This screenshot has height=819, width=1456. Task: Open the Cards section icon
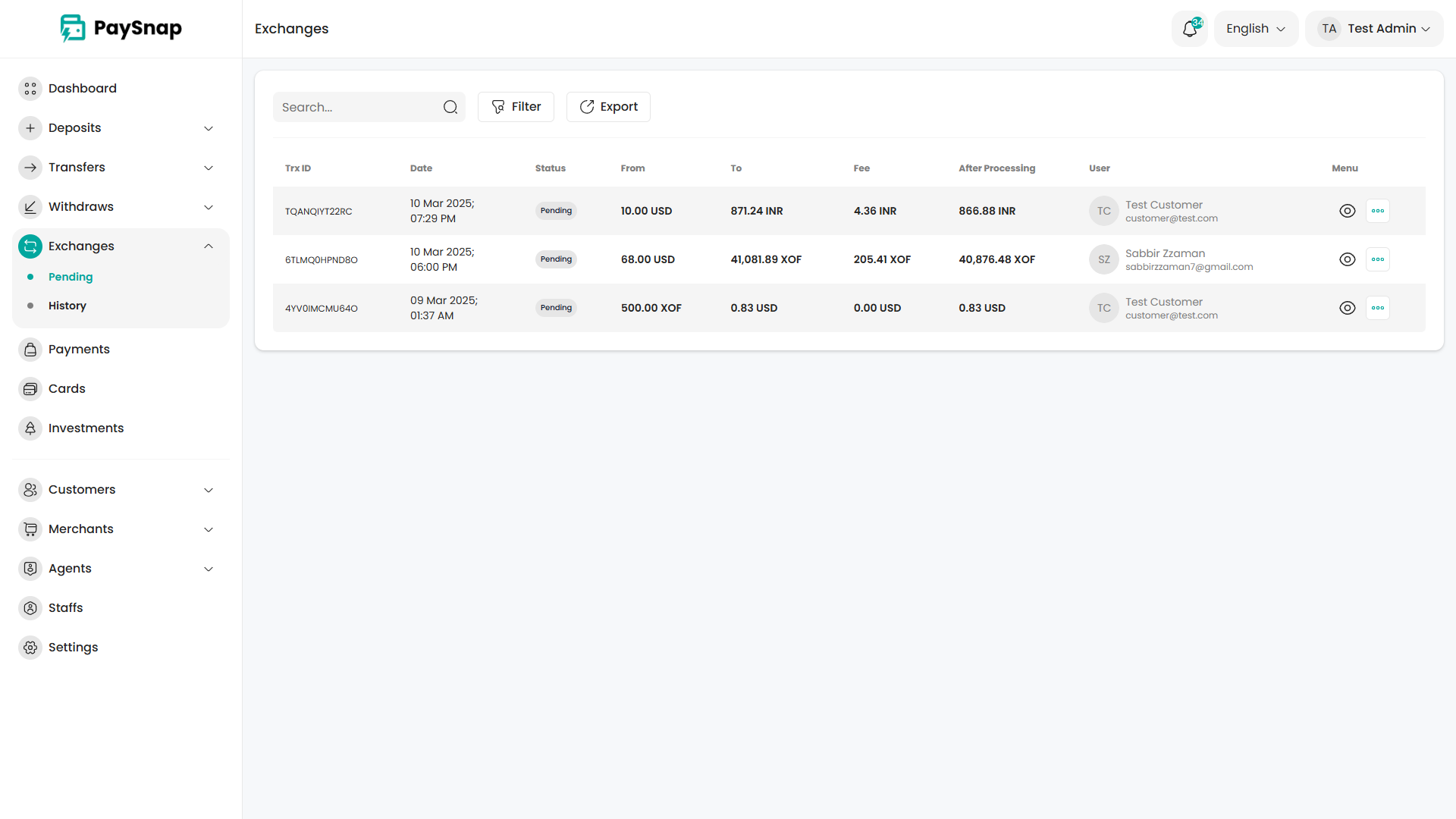coord(30,389)
